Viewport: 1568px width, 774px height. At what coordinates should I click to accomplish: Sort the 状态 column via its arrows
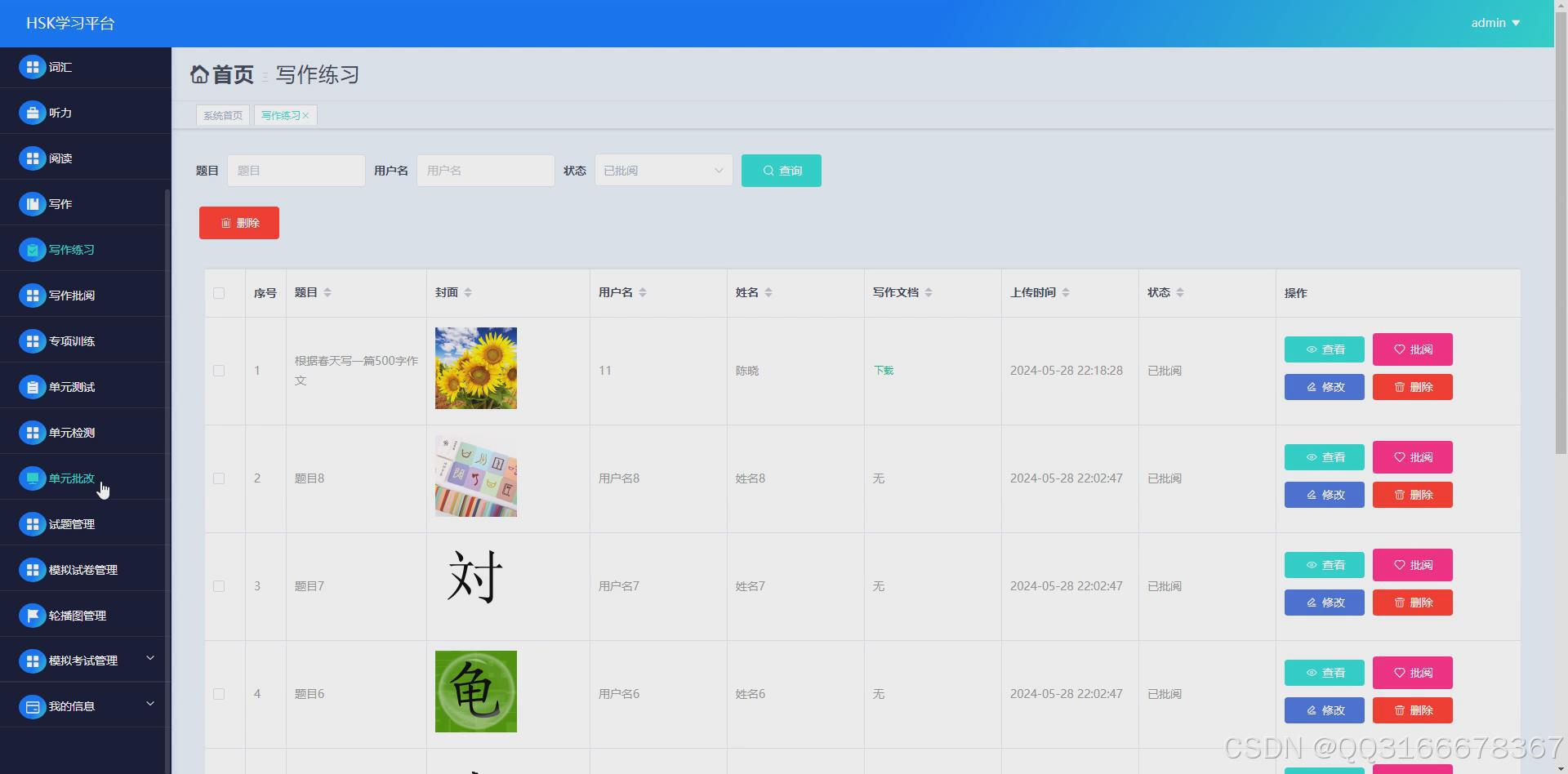tap(1180, 292)
